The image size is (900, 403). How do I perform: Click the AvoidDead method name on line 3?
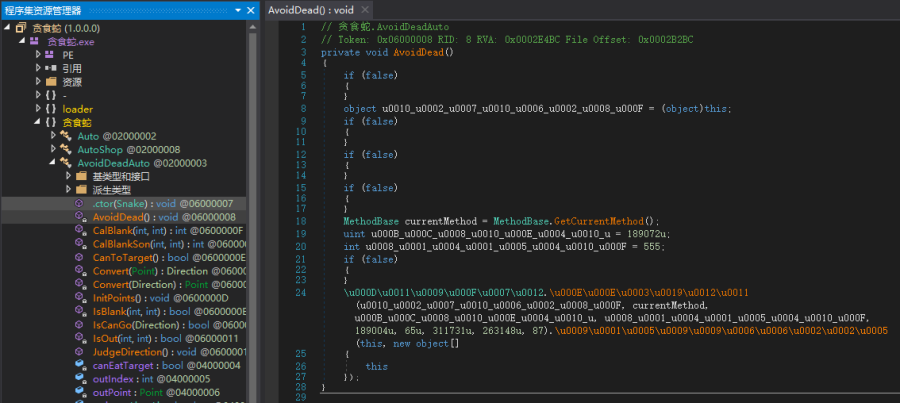coord(418,53)
